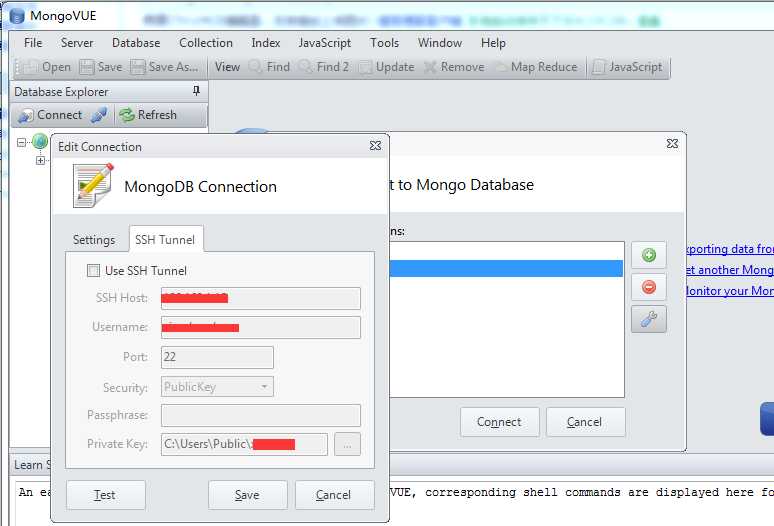Click the Remove toolbar icon
774x526 pixels.
click(430, 67)
